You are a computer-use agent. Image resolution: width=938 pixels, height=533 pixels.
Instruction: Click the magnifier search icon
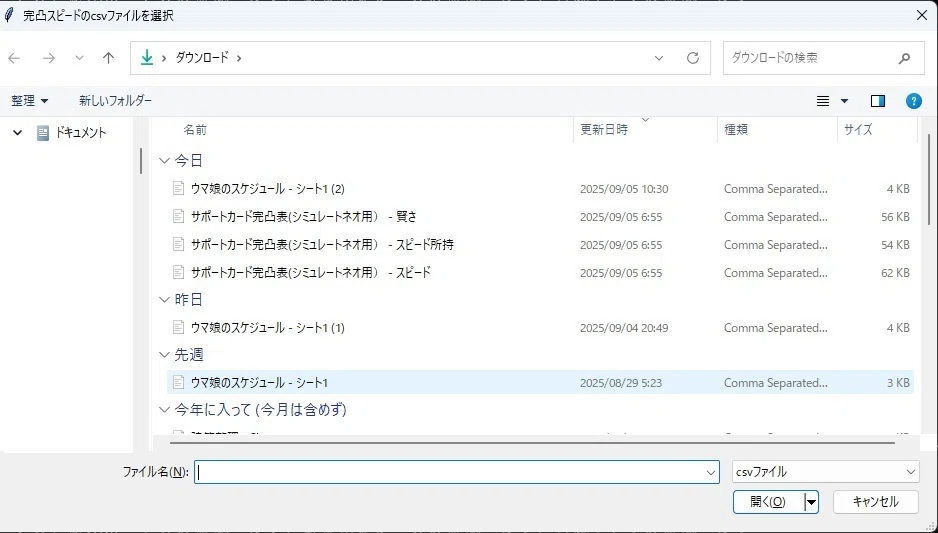pos(904,58)
